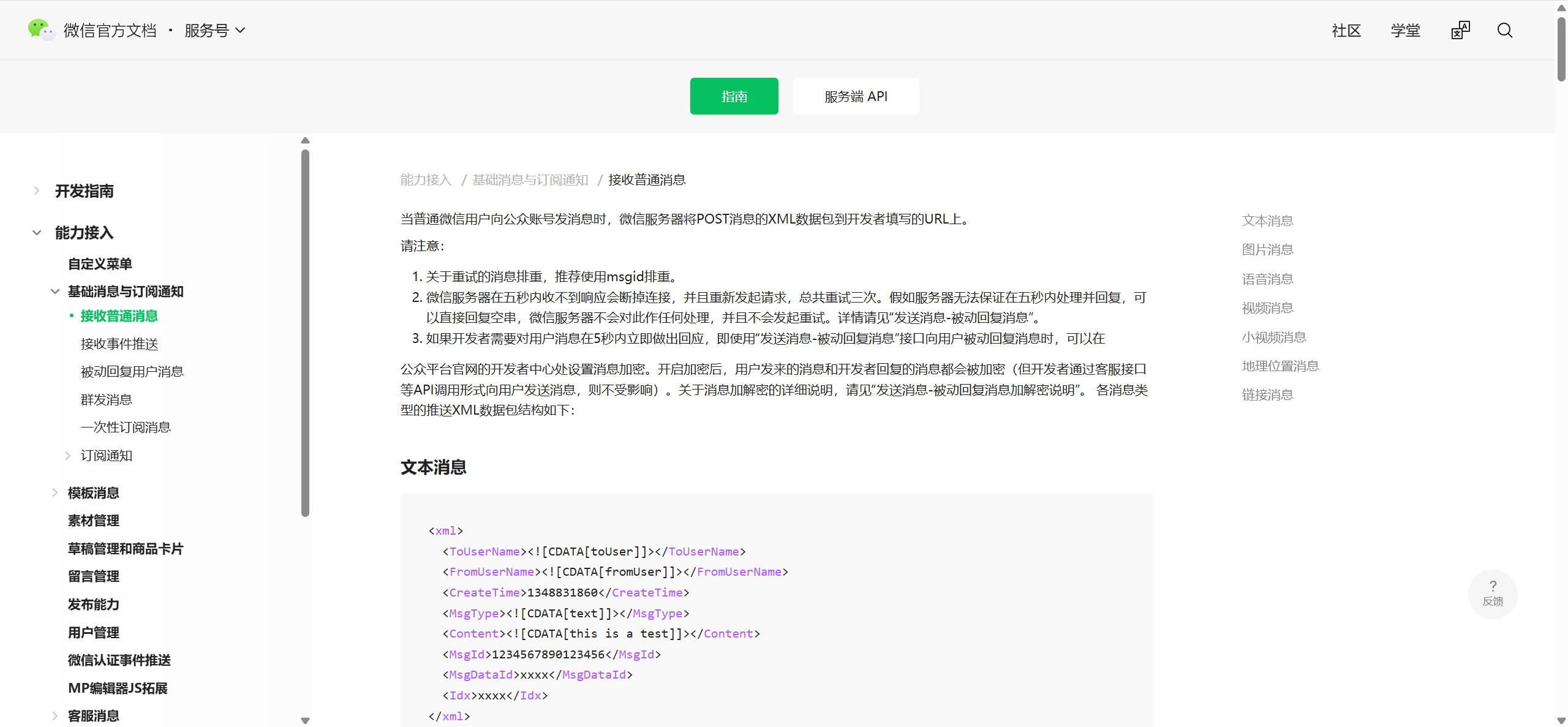Jump to 链接消息 in page outline

[x=1267, y=395]
